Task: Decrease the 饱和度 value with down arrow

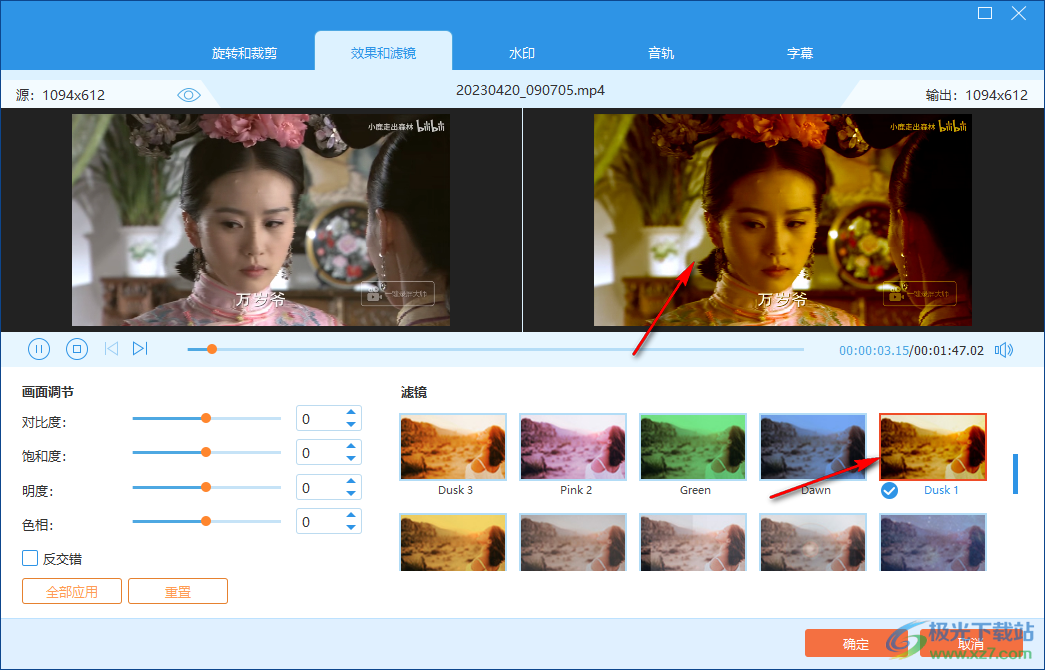Action: click(x=351, y=459)
